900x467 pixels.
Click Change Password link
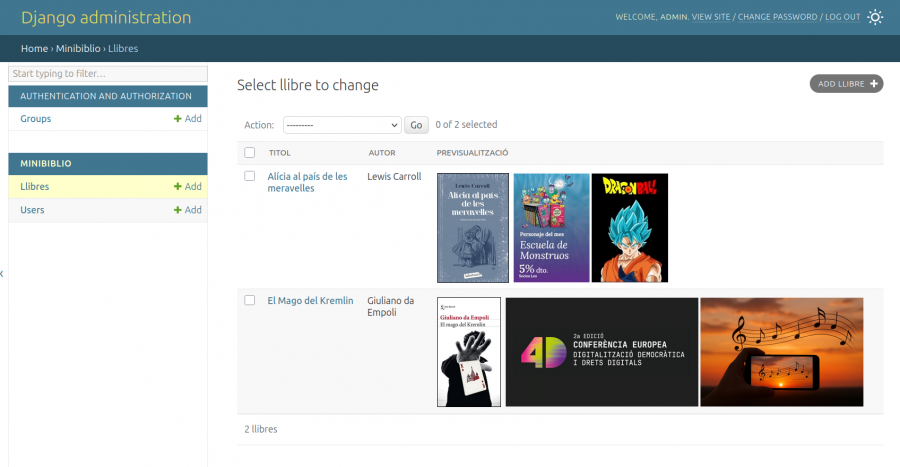point(777,17)
